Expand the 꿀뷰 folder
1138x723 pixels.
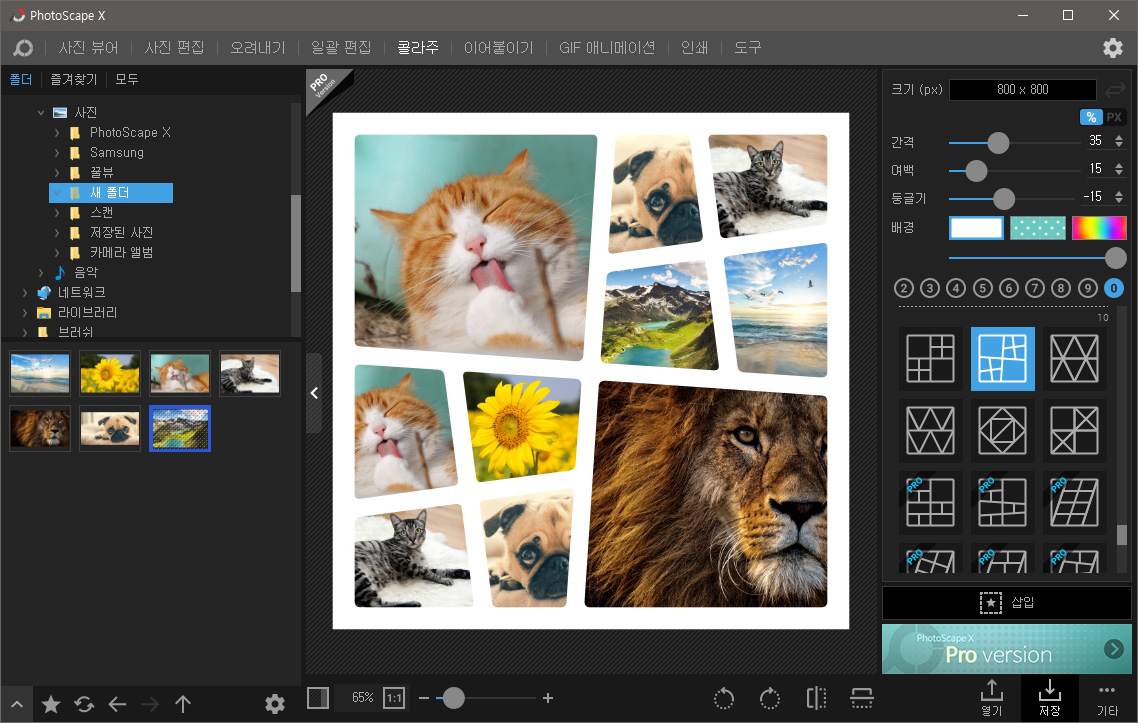57,173
